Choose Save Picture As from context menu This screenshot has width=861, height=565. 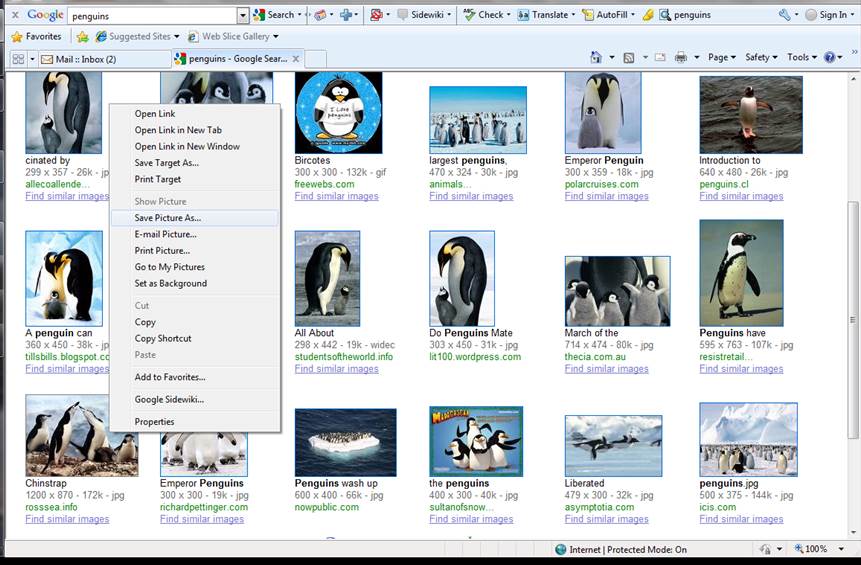click(x=168, y=218)
